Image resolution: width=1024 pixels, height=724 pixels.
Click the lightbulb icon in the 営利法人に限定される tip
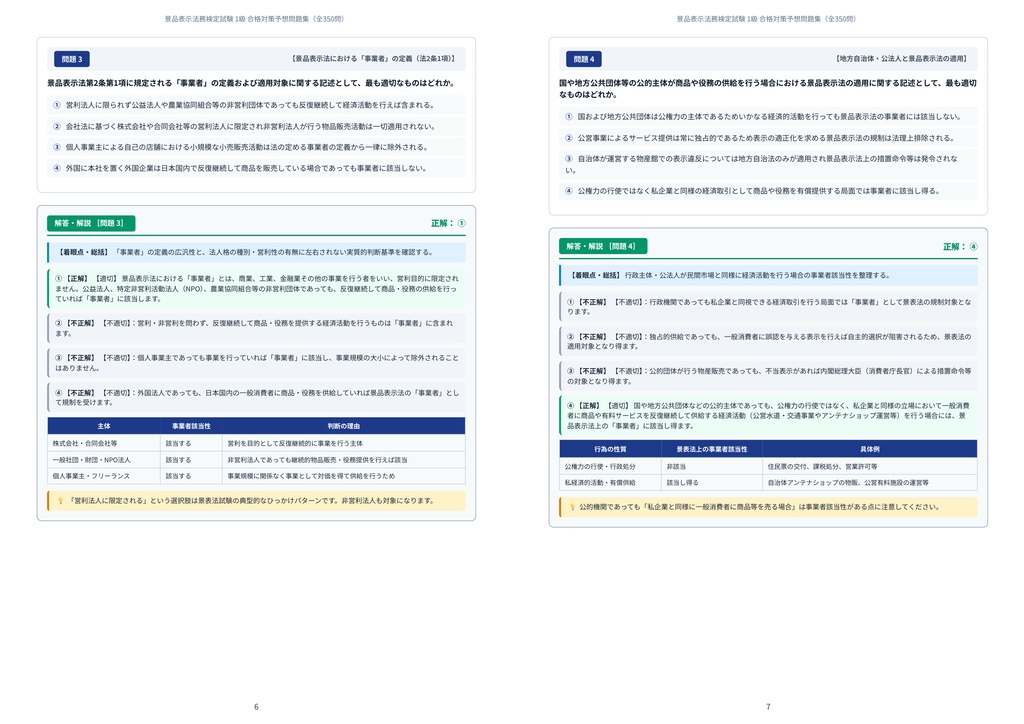(61, 501)
